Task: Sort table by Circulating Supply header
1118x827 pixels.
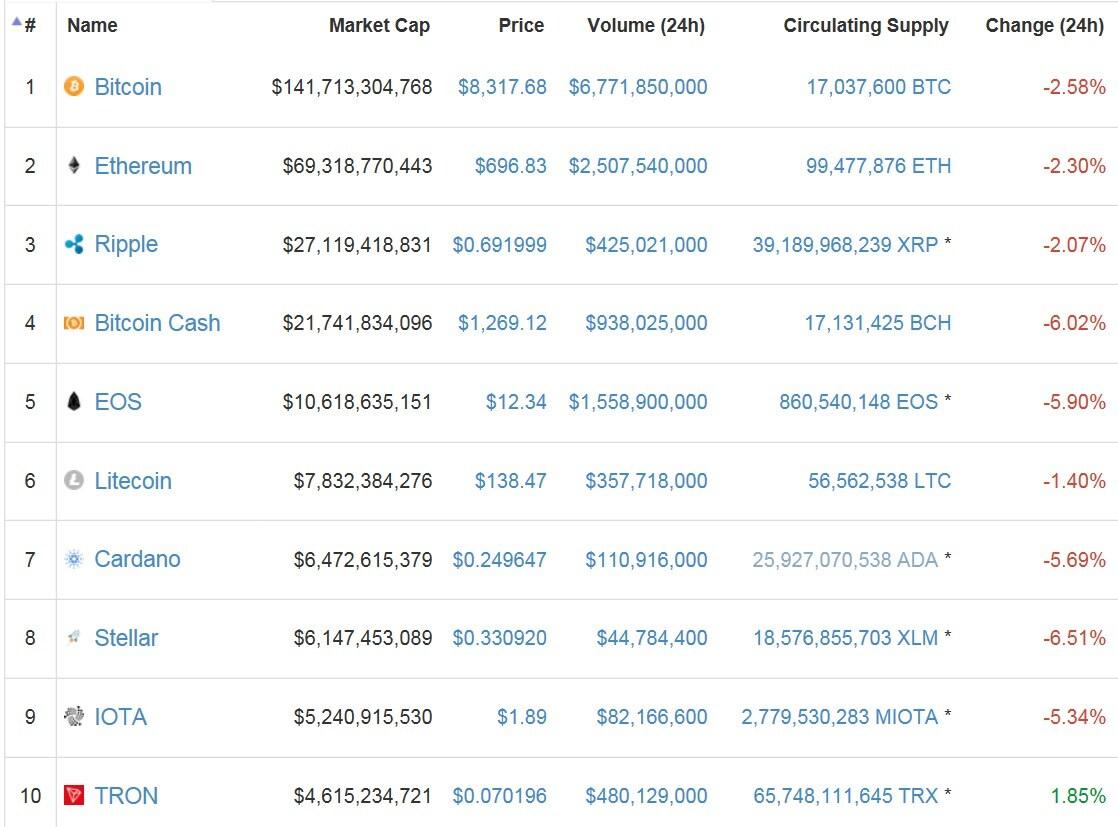Action: (866, 26)
